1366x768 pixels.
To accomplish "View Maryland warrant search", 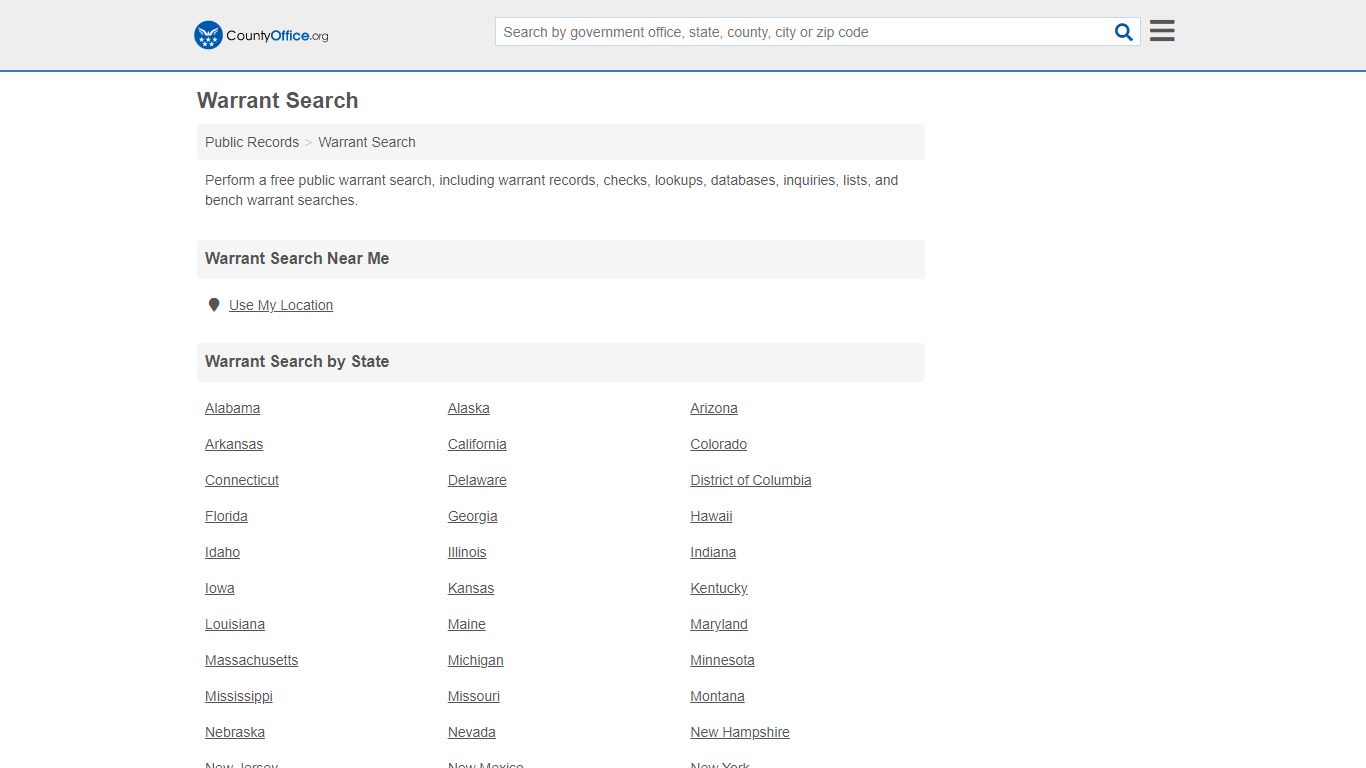I will click(719, 624).
